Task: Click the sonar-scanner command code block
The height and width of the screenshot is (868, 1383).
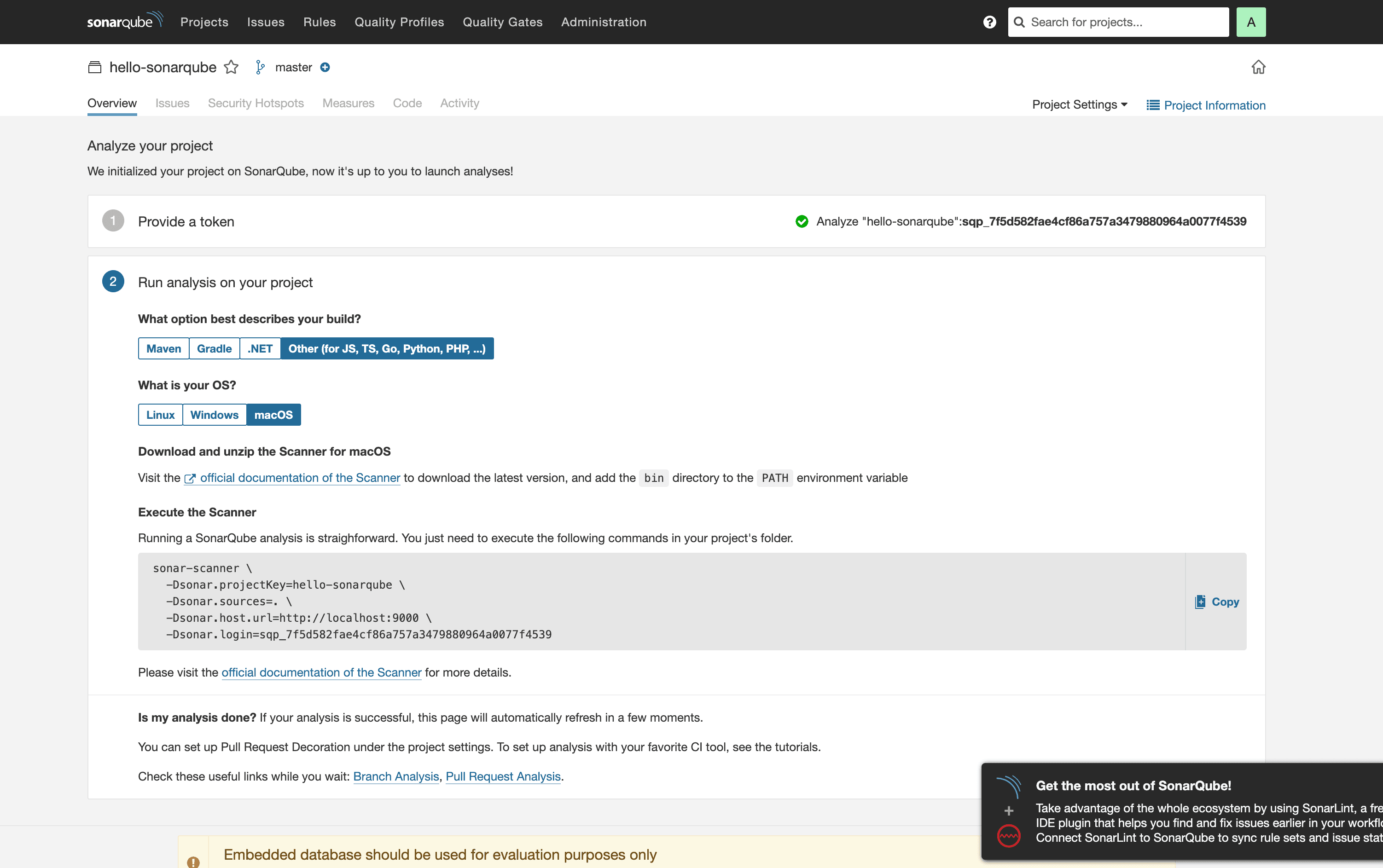Action: [x=662, y=602]
